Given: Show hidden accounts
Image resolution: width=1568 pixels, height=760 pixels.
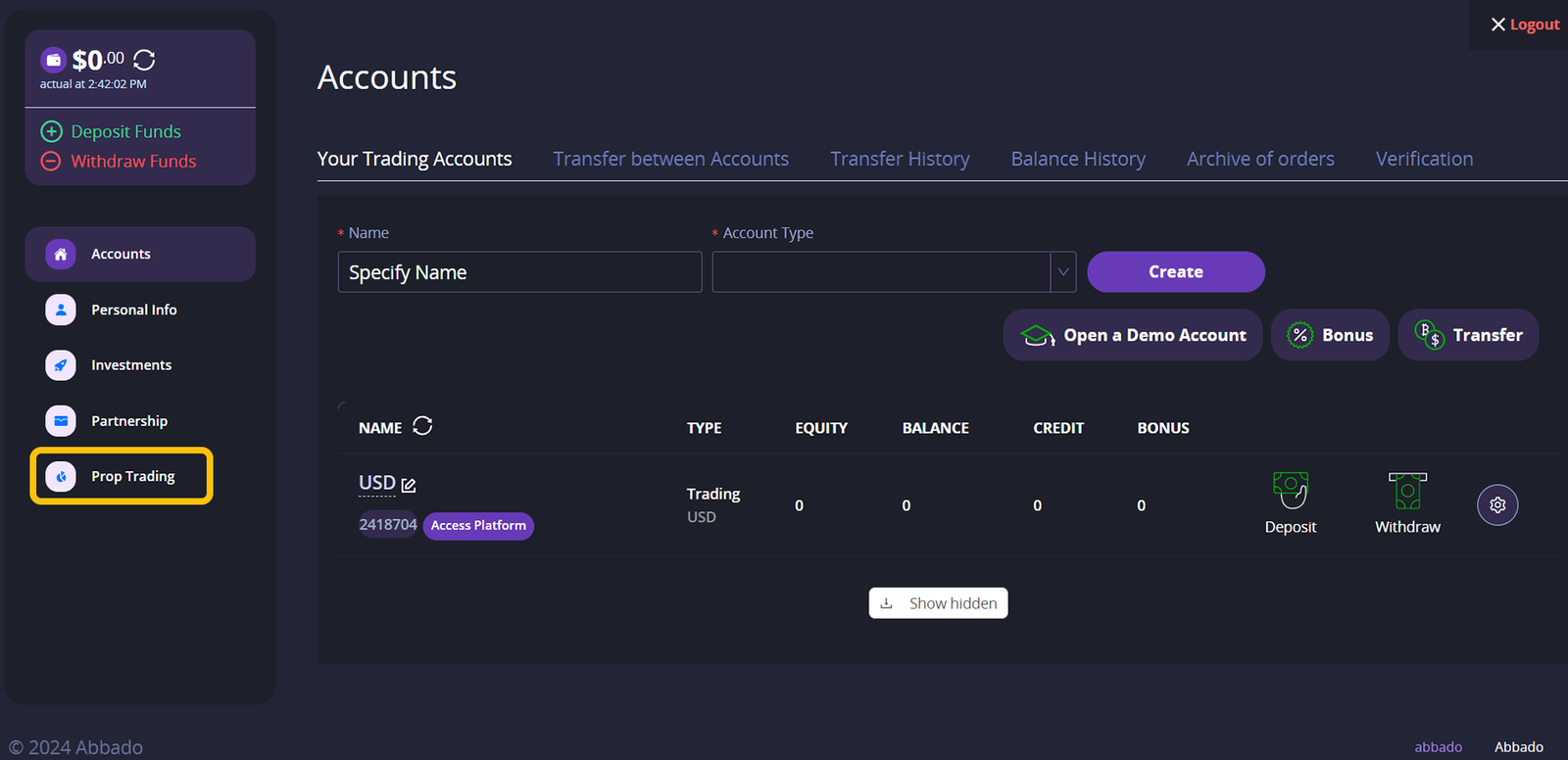Looking at the screenshot, I should [938, 603].
